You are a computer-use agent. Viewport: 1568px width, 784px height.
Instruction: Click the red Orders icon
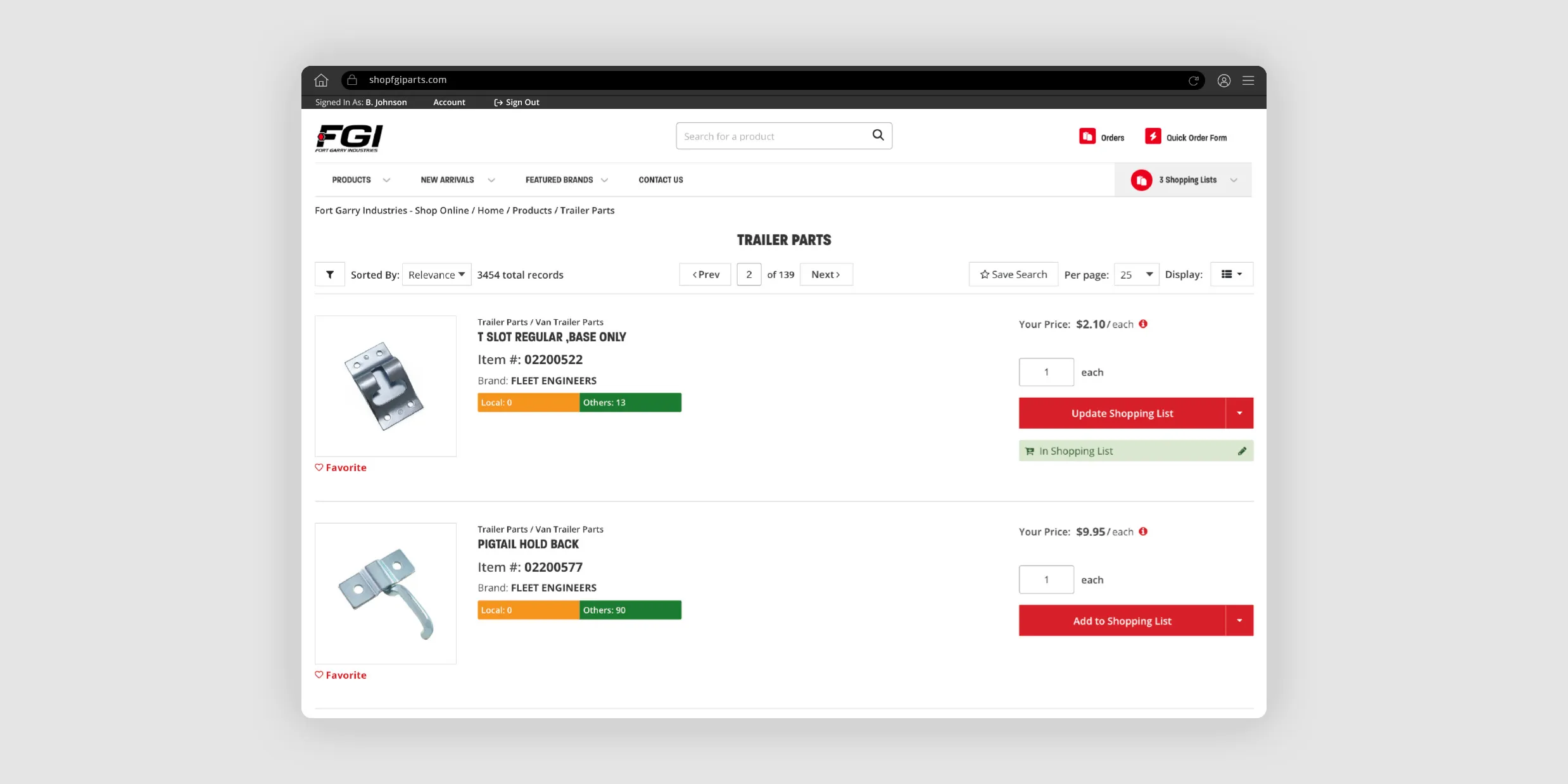tap(1087, 136)
